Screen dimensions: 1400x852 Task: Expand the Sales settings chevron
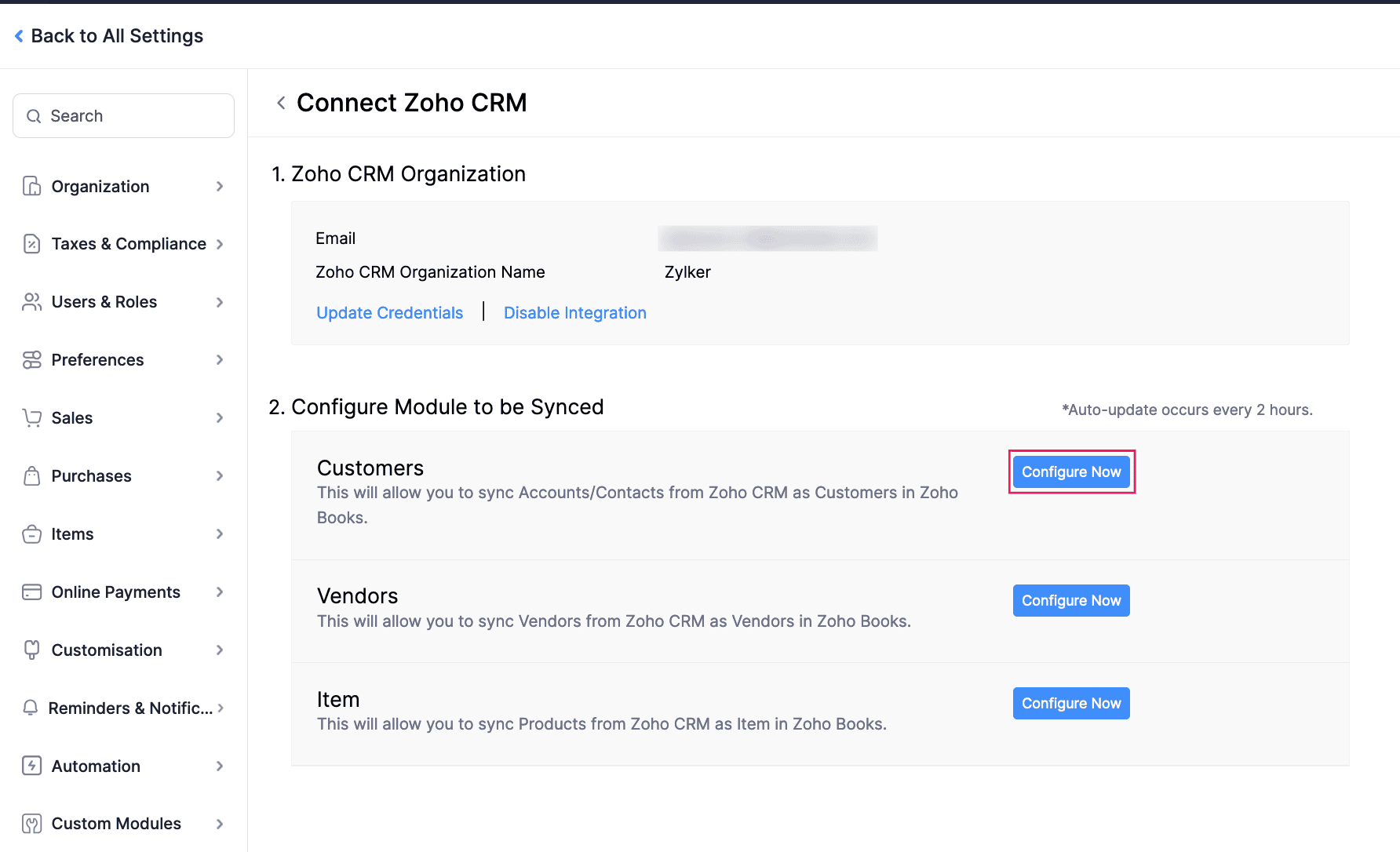click(220, 417)
